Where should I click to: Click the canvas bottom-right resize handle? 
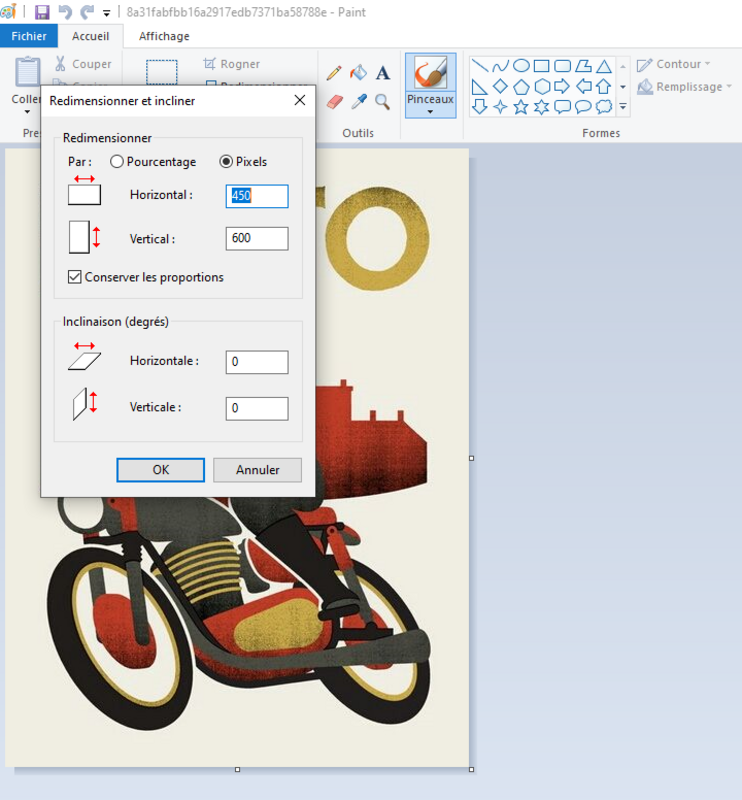[x=472, y=769]
